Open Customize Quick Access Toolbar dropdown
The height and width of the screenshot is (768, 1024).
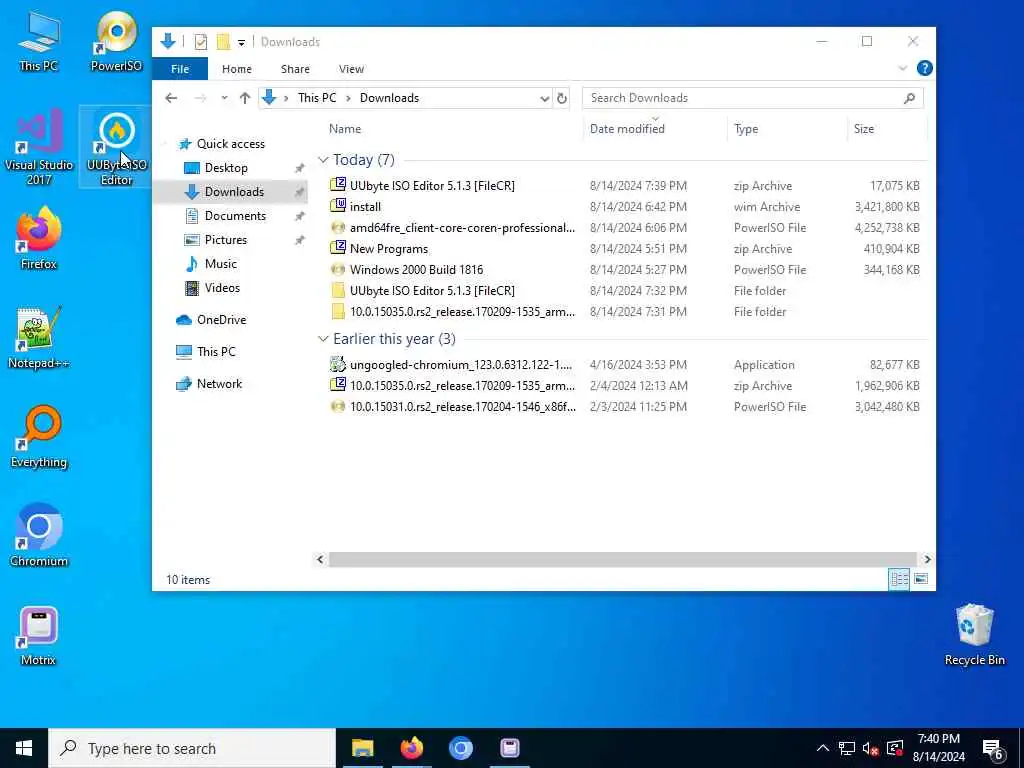[x=241, y=43]
